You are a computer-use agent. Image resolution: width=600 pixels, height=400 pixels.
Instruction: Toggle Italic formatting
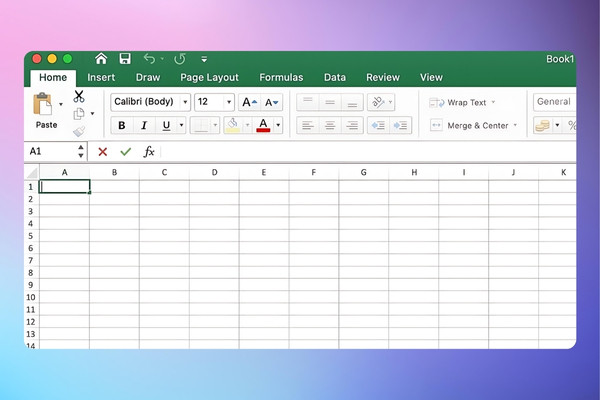point(144,125)
